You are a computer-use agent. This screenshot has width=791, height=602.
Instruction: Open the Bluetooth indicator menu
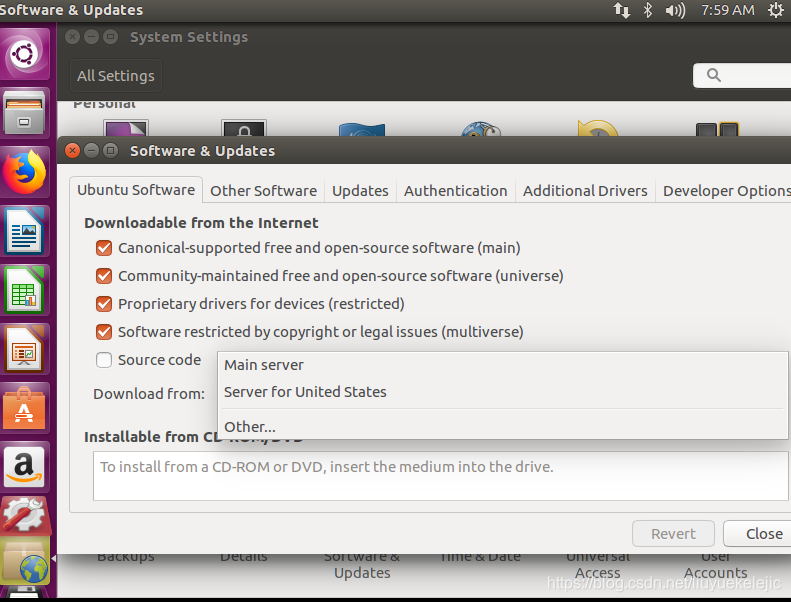(648, 10)
